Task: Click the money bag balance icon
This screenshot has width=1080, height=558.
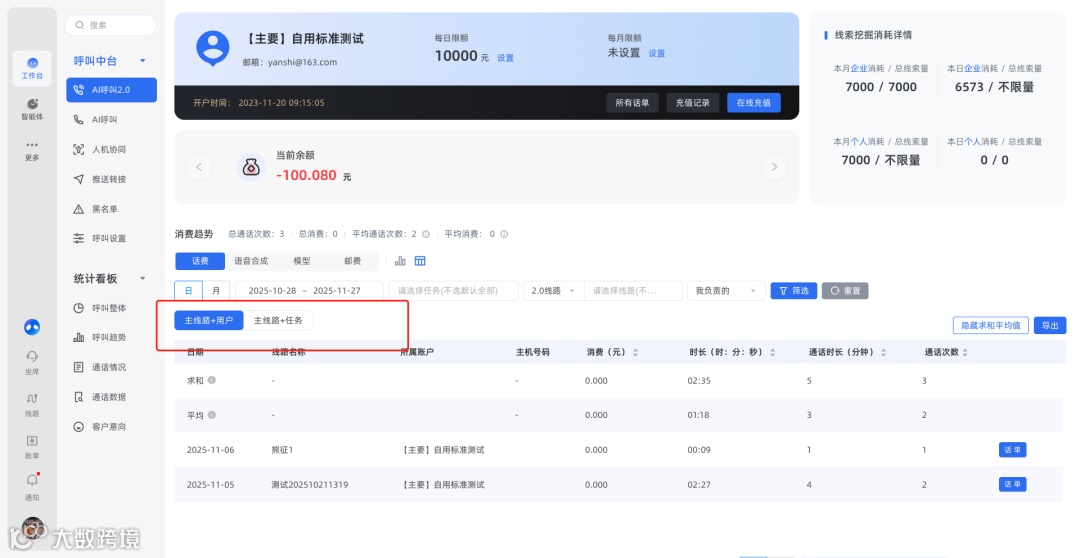Action: [251, 167]
